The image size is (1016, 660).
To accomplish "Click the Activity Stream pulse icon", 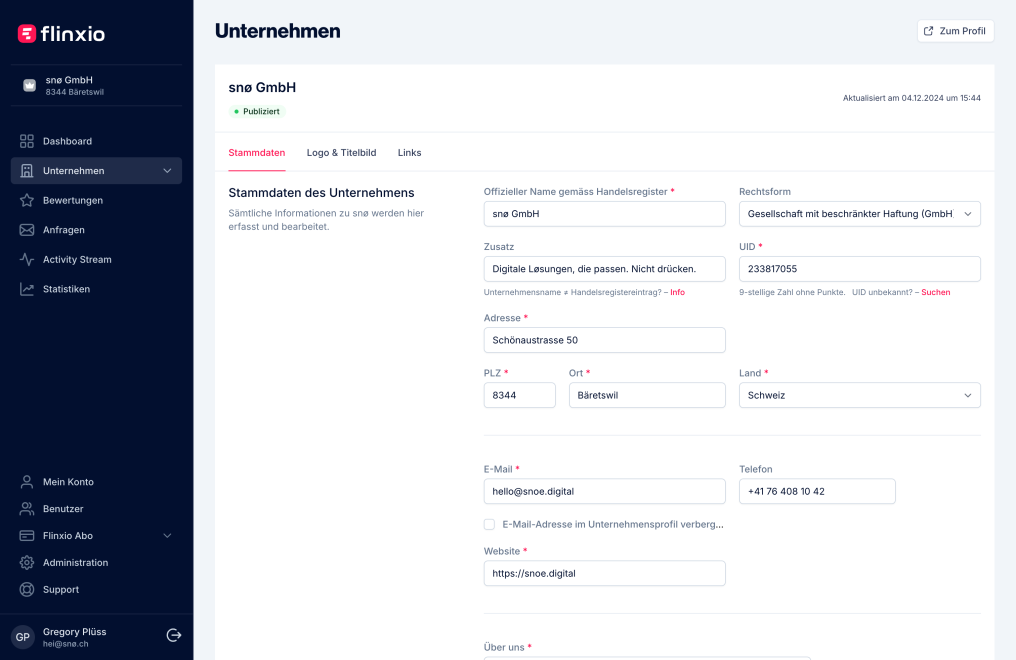I will pos(27,260).
